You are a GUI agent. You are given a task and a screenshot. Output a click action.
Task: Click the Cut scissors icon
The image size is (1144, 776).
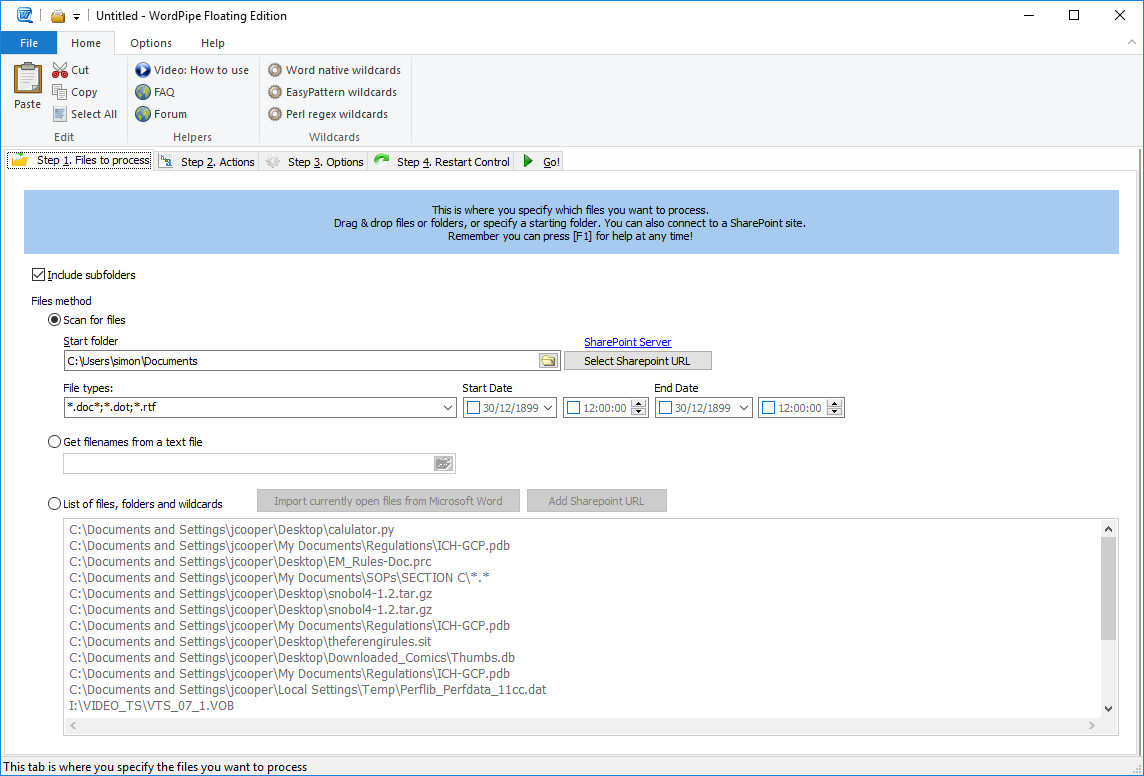60,70
